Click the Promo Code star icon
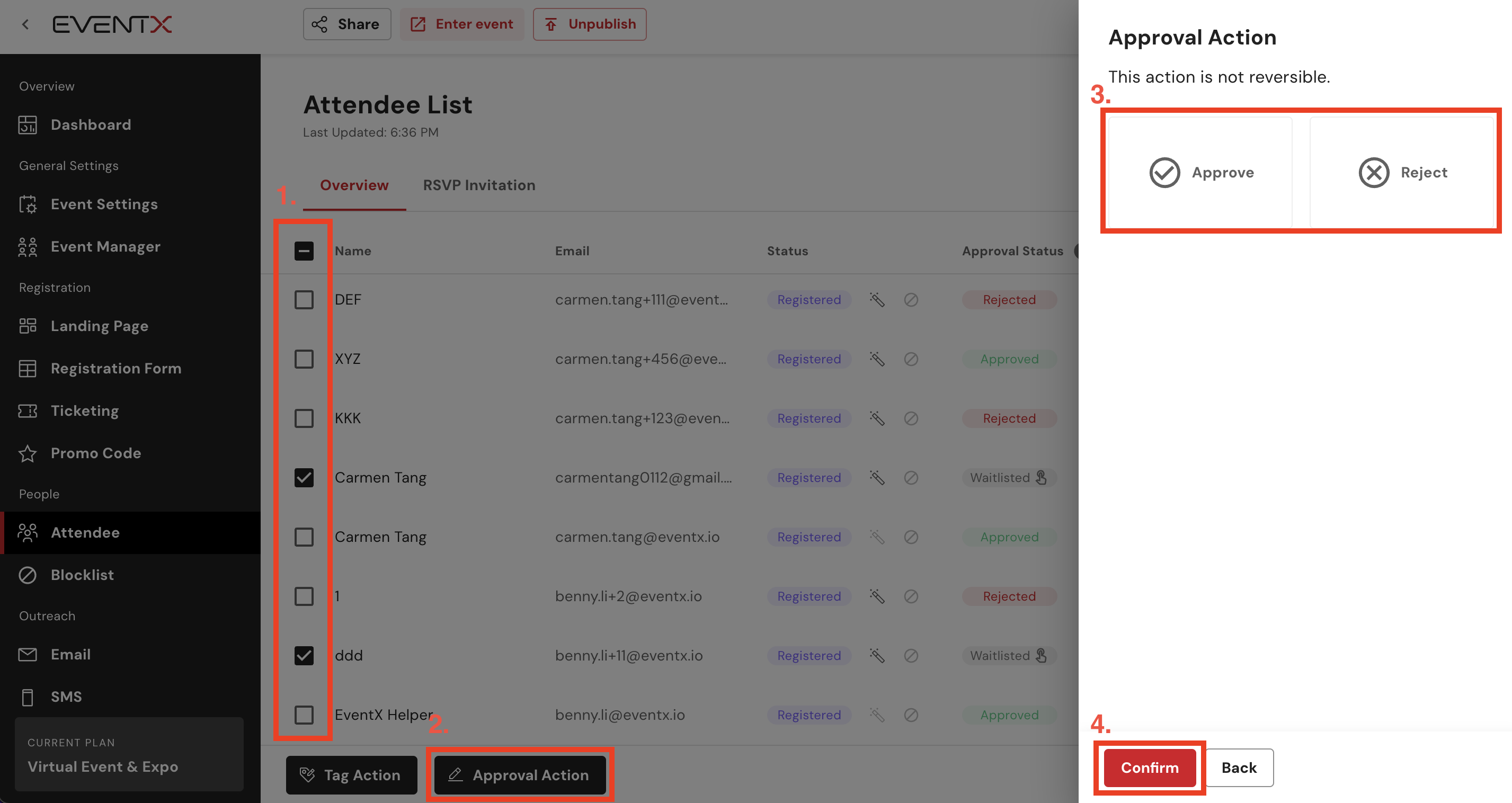Viewport: 1512px width, 803px height. 28,453
